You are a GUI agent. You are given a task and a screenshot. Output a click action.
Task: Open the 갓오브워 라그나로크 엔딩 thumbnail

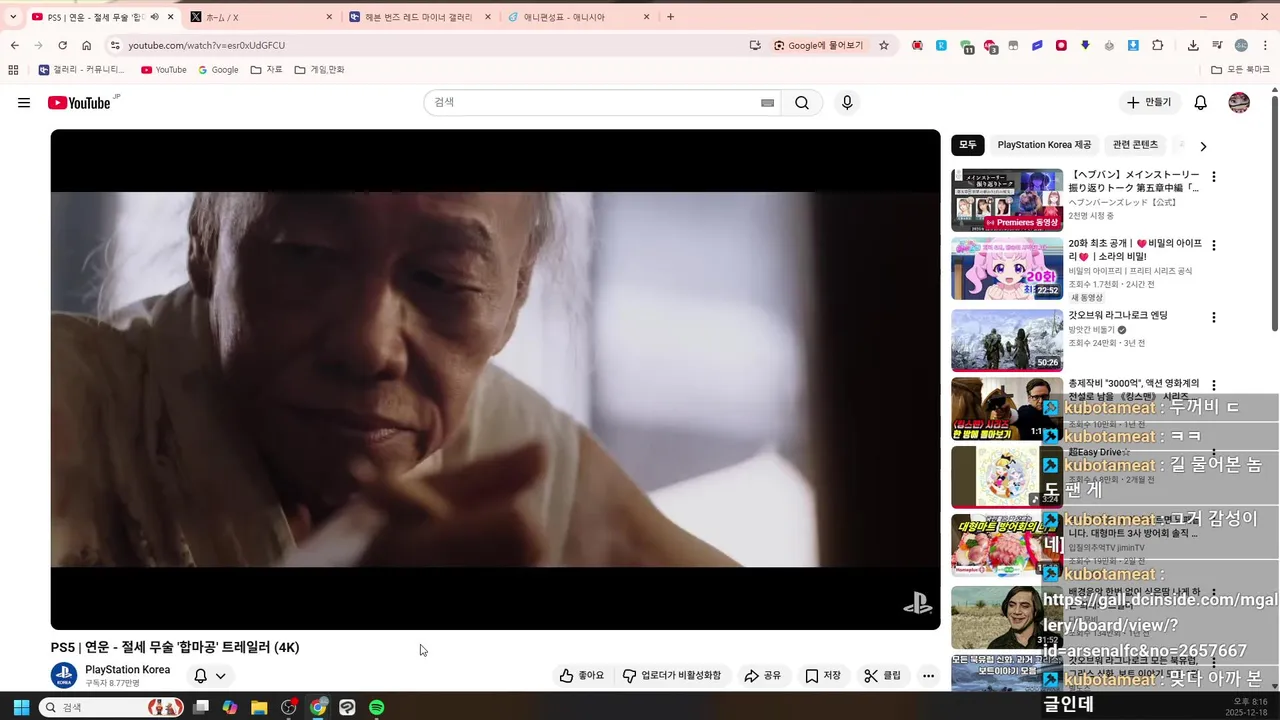pos(1007,340)
